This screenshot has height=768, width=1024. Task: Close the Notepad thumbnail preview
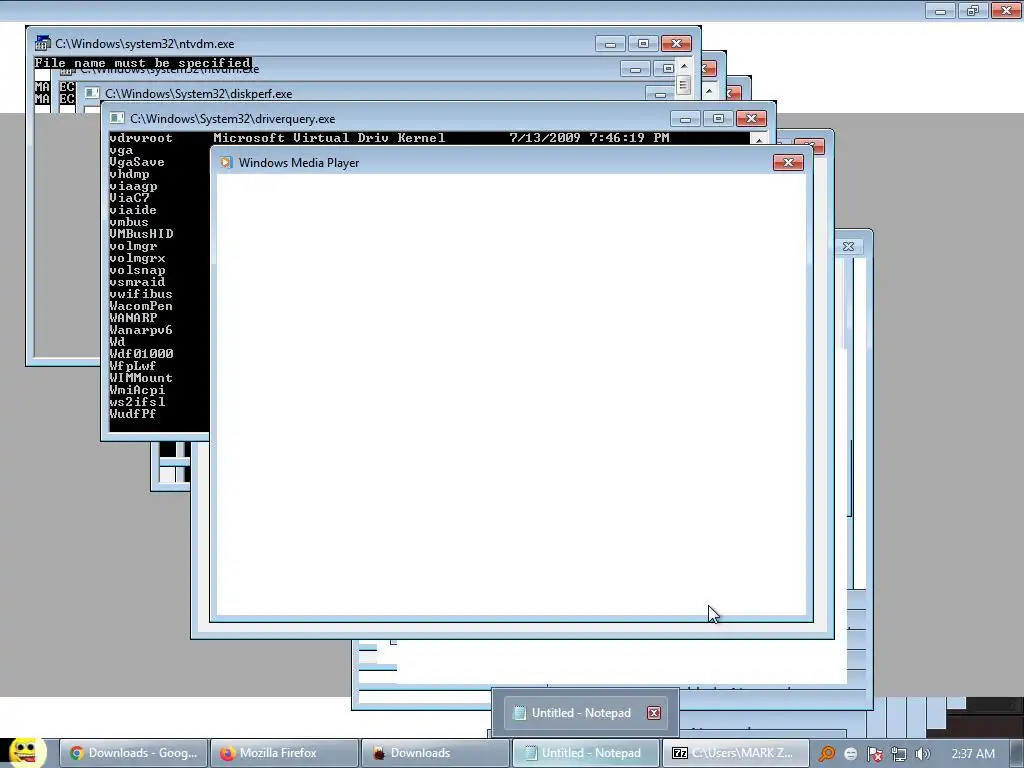click(x=654, y=713)
